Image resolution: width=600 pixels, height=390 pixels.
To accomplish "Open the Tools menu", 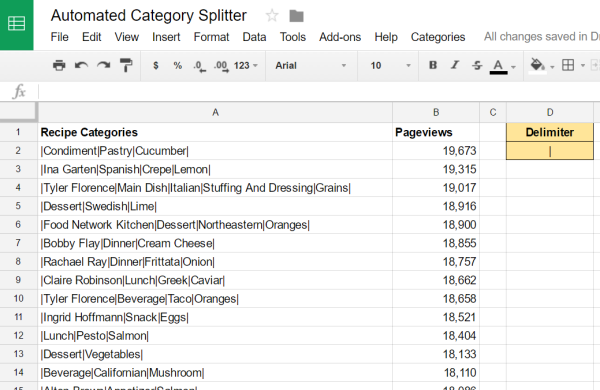I will pyautogui.click(x=293, y=37).
